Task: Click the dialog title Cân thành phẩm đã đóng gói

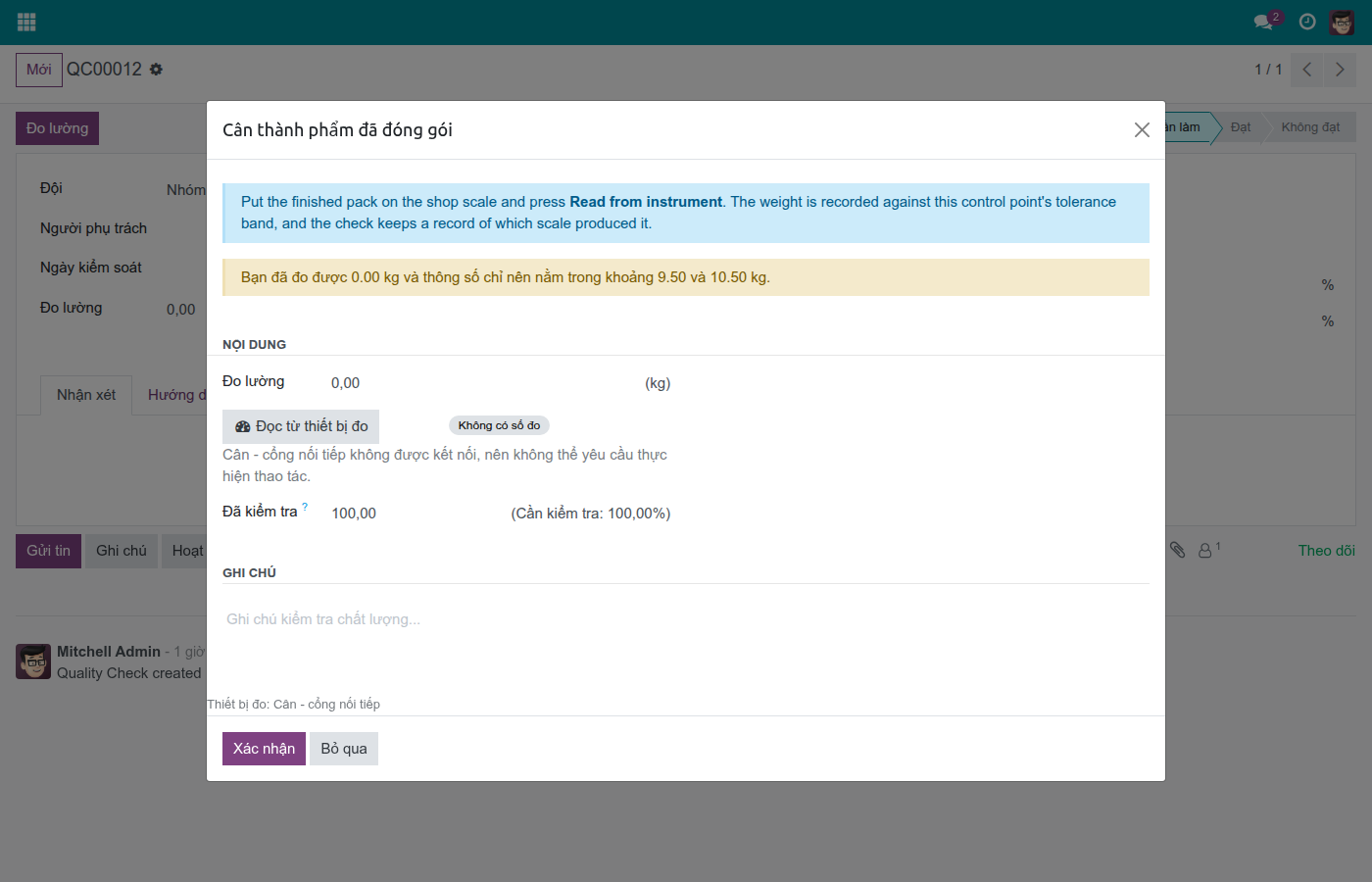Action: point(337,130)
